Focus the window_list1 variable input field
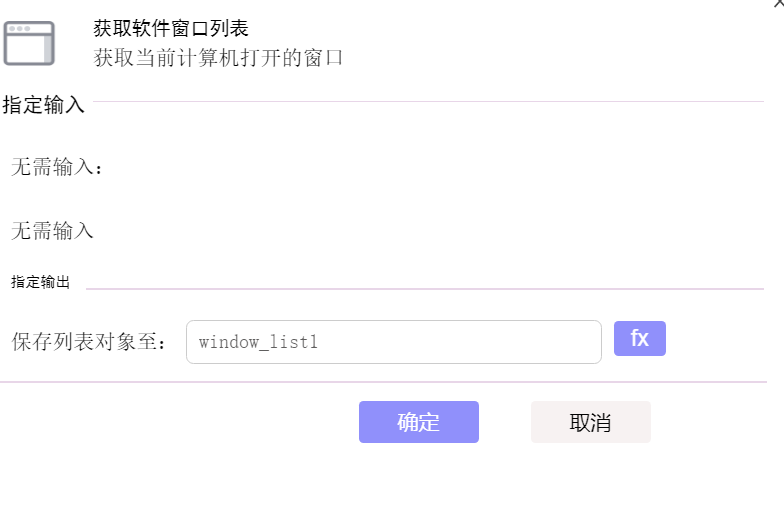The height and width of the screenshot is (531, 784). 394,342
